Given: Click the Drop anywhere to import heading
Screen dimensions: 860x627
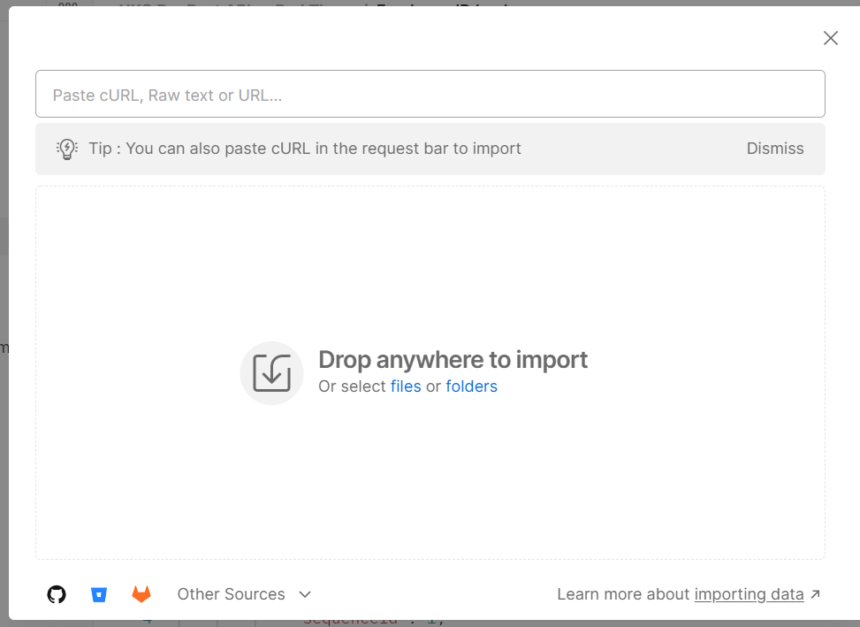Looking at the screenshot, I should tap(452, 360).
